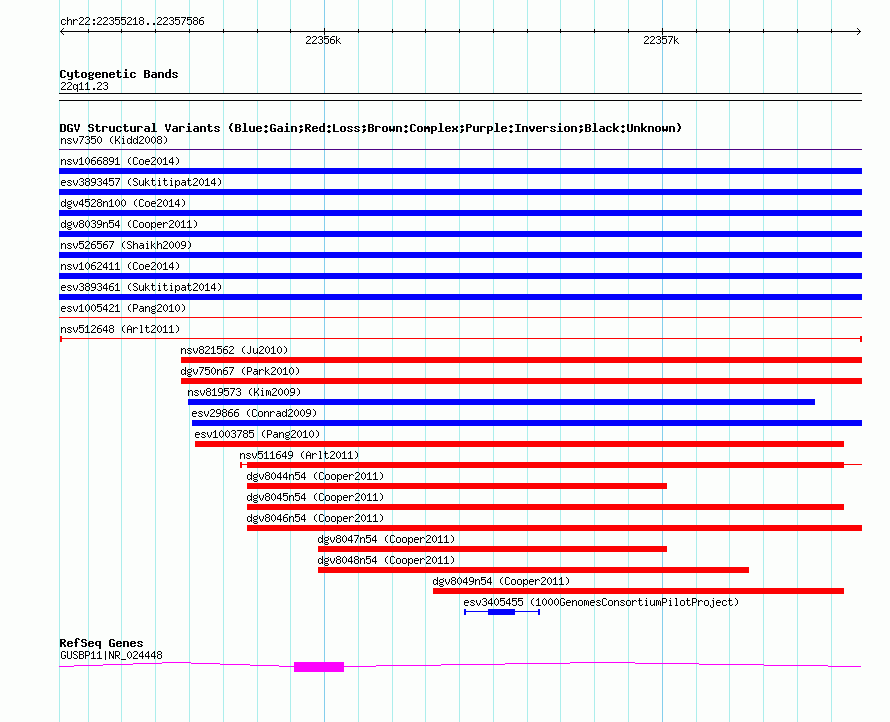Open dgv8048n54 (Cooper2011) variant label

386,560
